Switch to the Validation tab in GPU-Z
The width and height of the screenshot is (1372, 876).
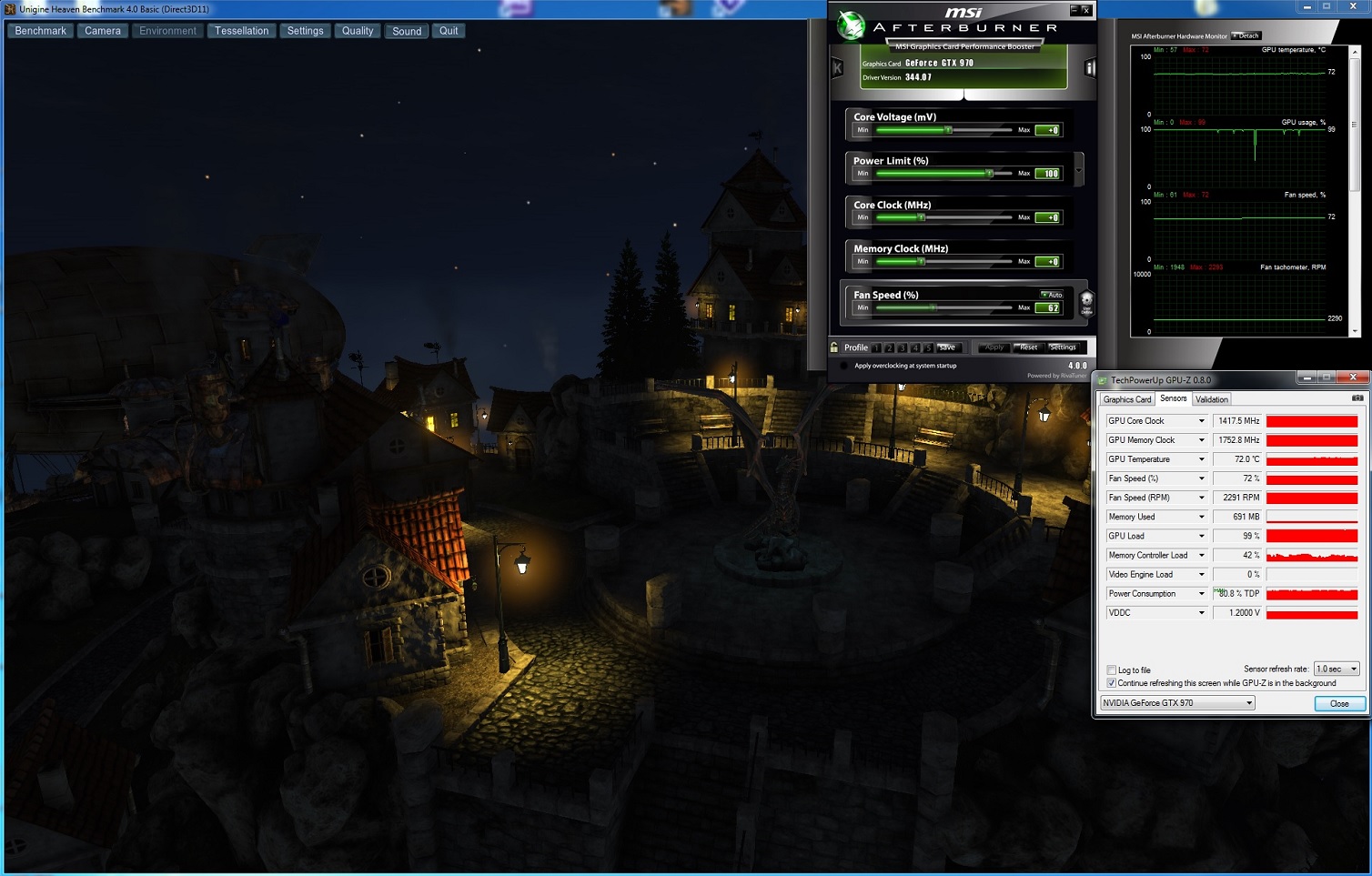pyautogui.click(x=1212, y=399)
